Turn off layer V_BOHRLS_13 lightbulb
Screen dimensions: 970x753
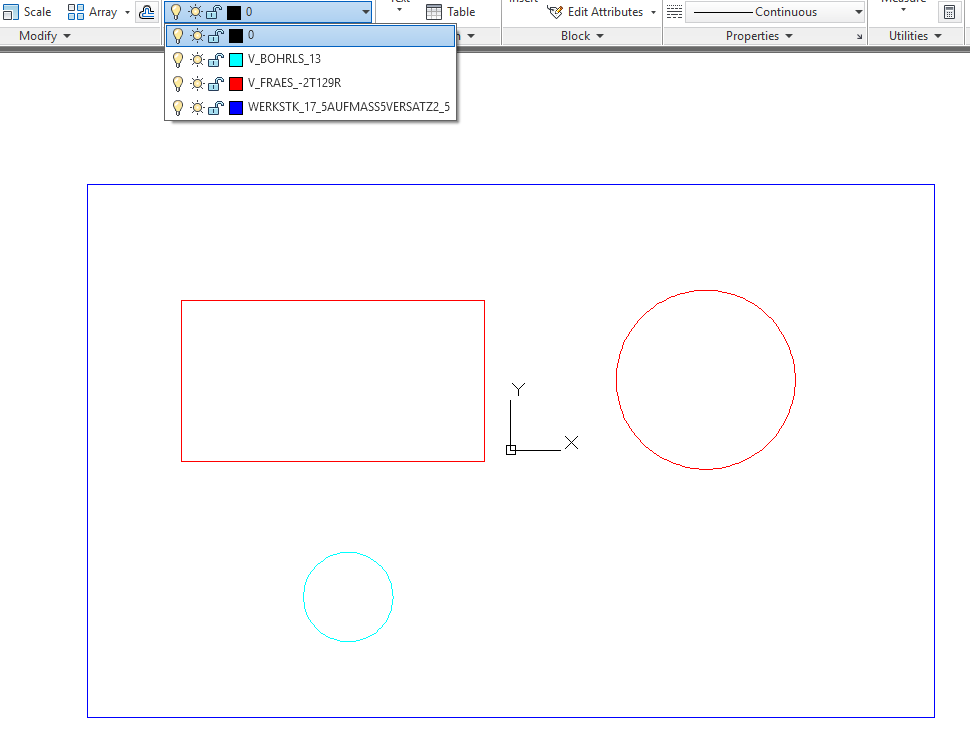click(178, 59)
